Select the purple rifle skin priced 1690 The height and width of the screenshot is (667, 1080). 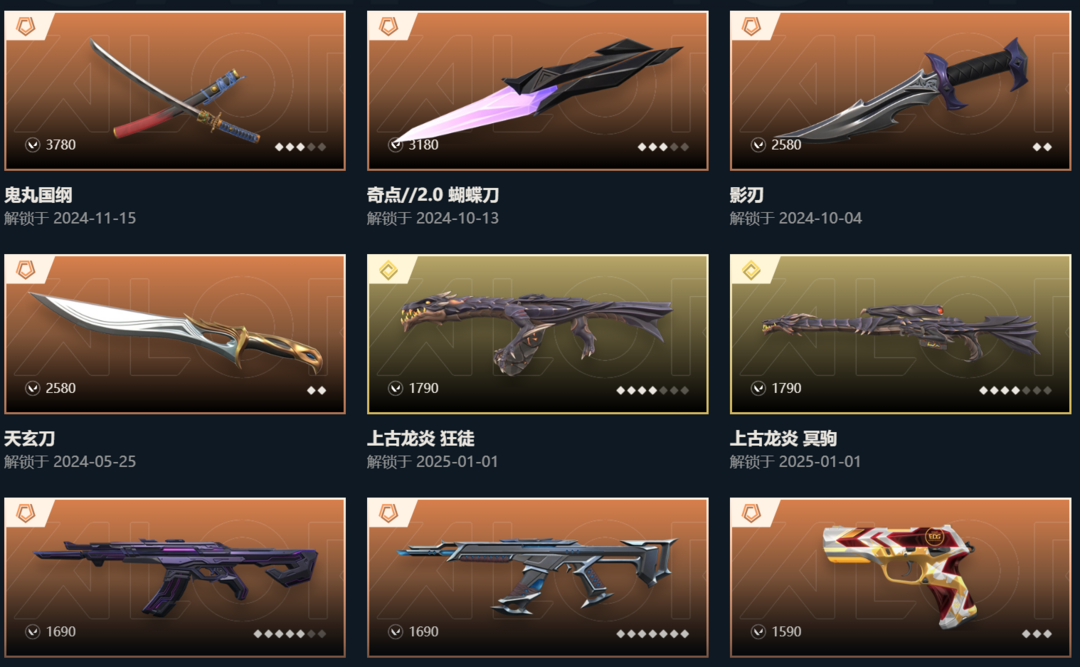point(175,577)
